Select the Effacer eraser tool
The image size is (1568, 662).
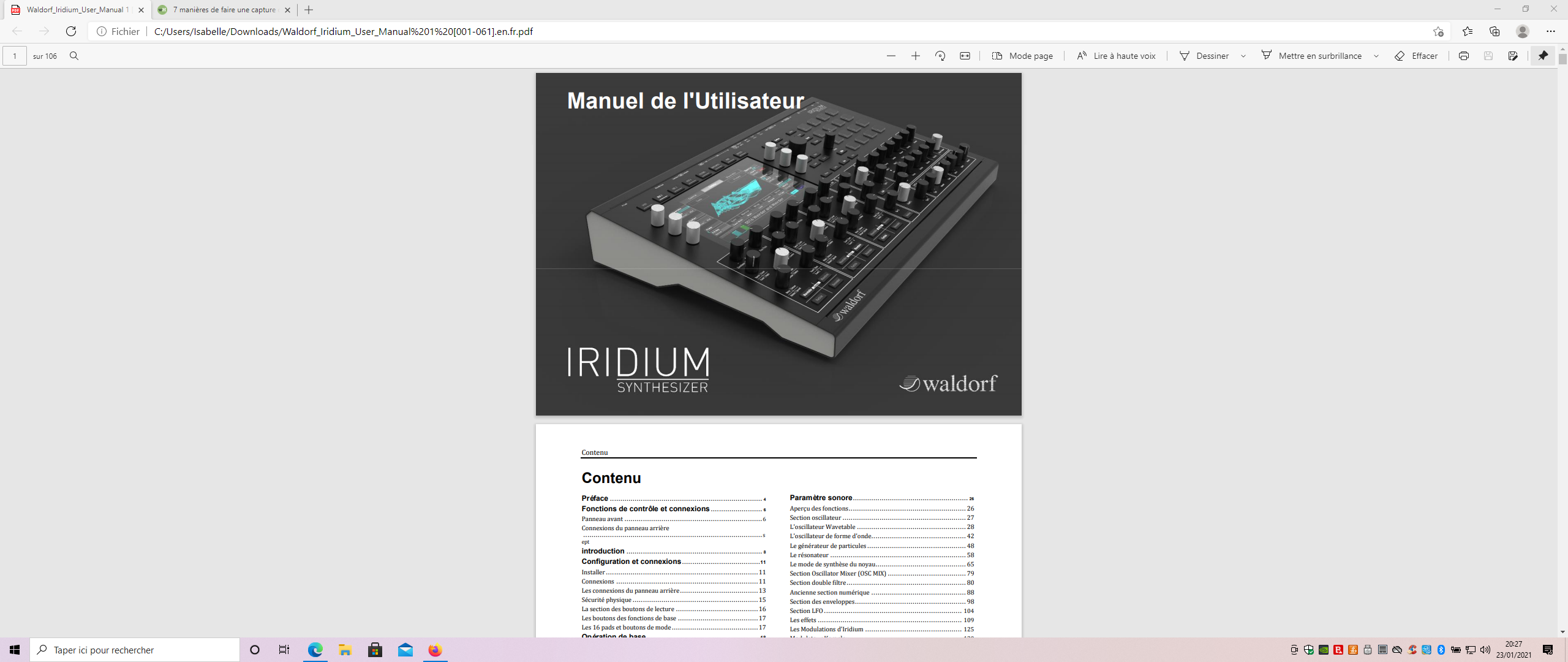(x=1416, y=56)
